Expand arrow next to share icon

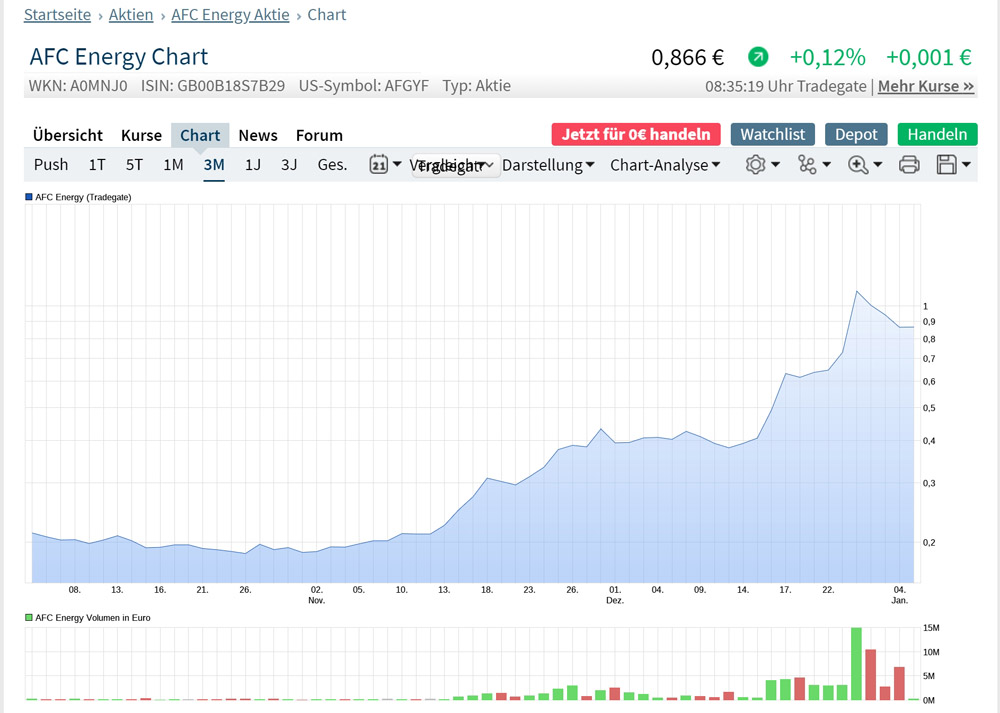pos(827,164)
